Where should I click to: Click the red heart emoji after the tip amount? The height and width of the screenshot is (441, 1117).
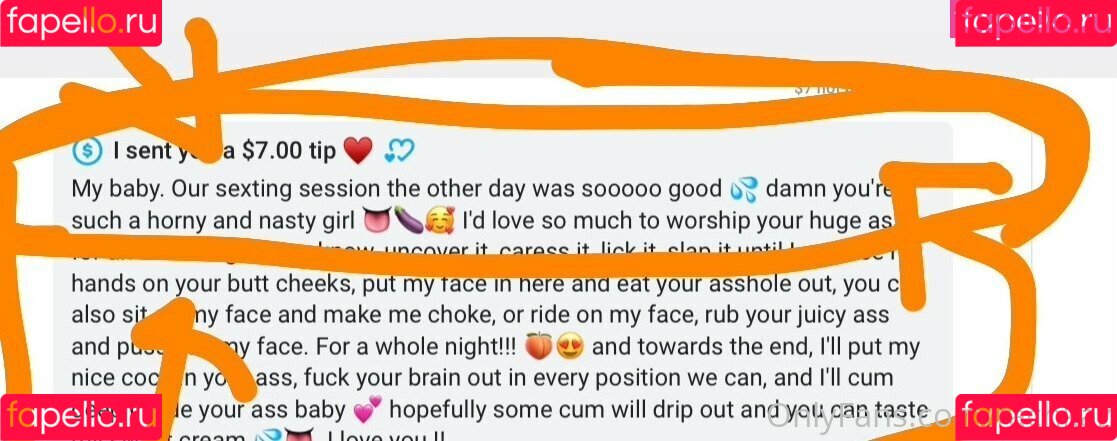pos(358,150)
